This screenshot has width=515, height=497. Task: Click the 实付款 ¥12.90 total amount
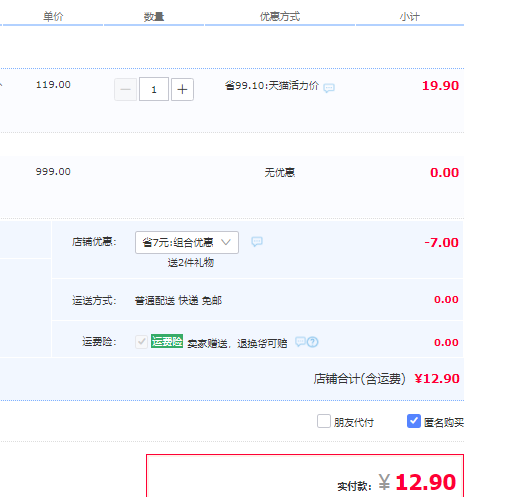pos(417,482)
